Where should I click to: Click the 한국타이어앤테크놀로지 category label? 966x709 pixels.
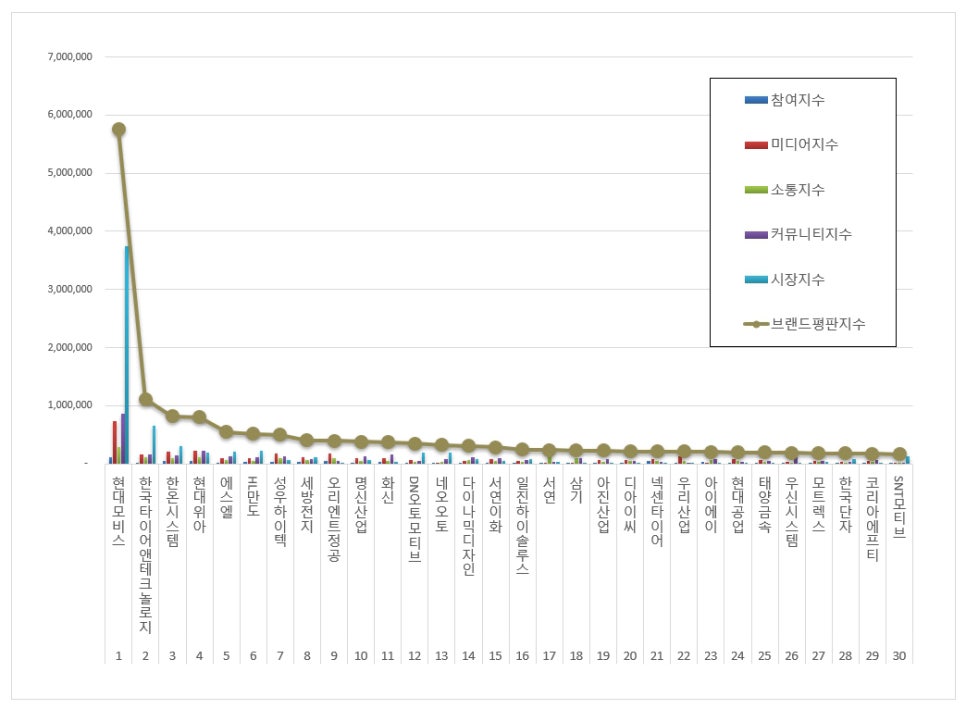tap(145, 554)
